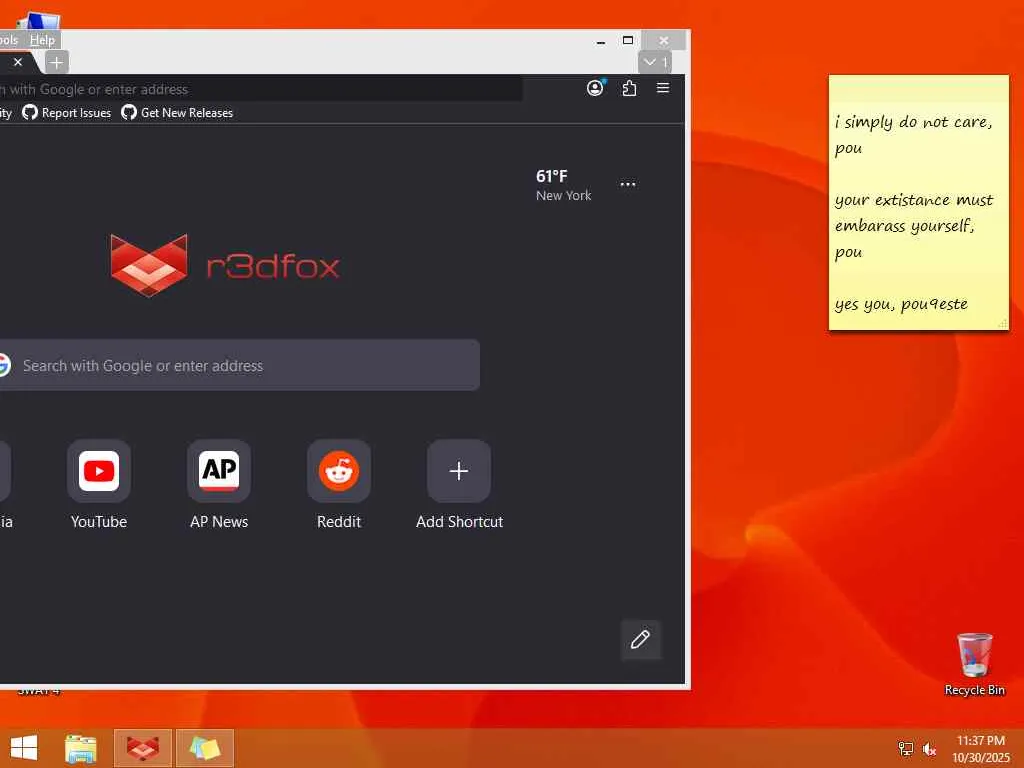Screen dimensions: 1024x768
Task: Minimize the r3dfox browser window
Action: 601,40
